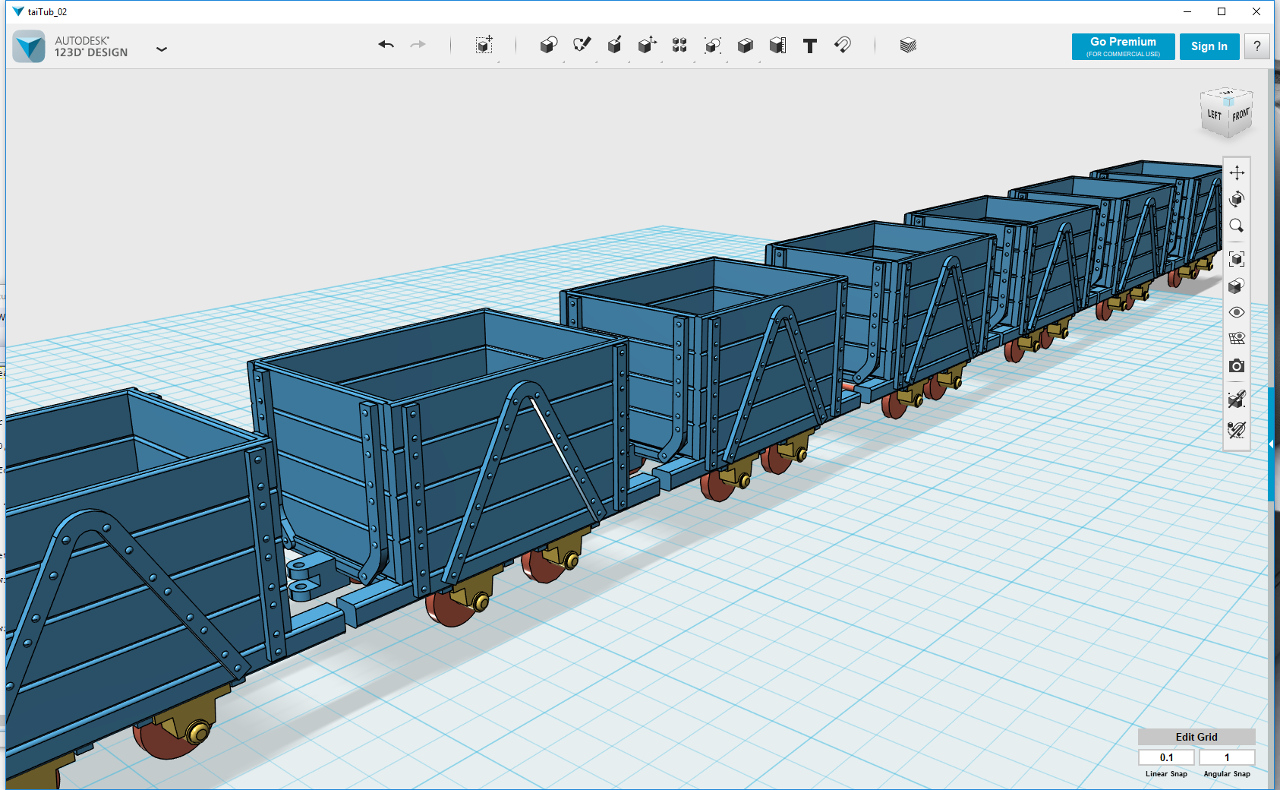Open the Angular Snap 1 dropdown
This screenshot has width=1280, height=790.
tap(1227, 758)
